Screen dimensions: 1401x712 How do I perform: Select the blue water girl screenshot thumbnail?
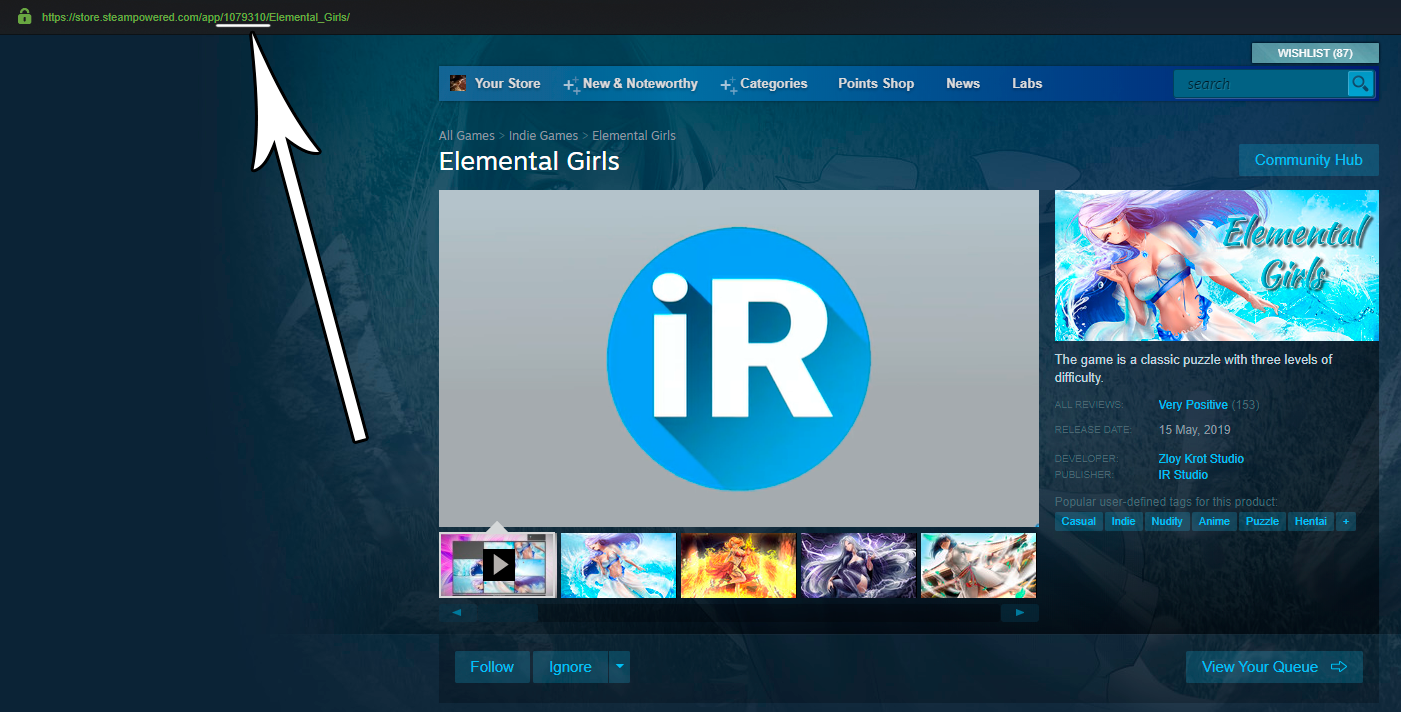[x=618, y=565]
